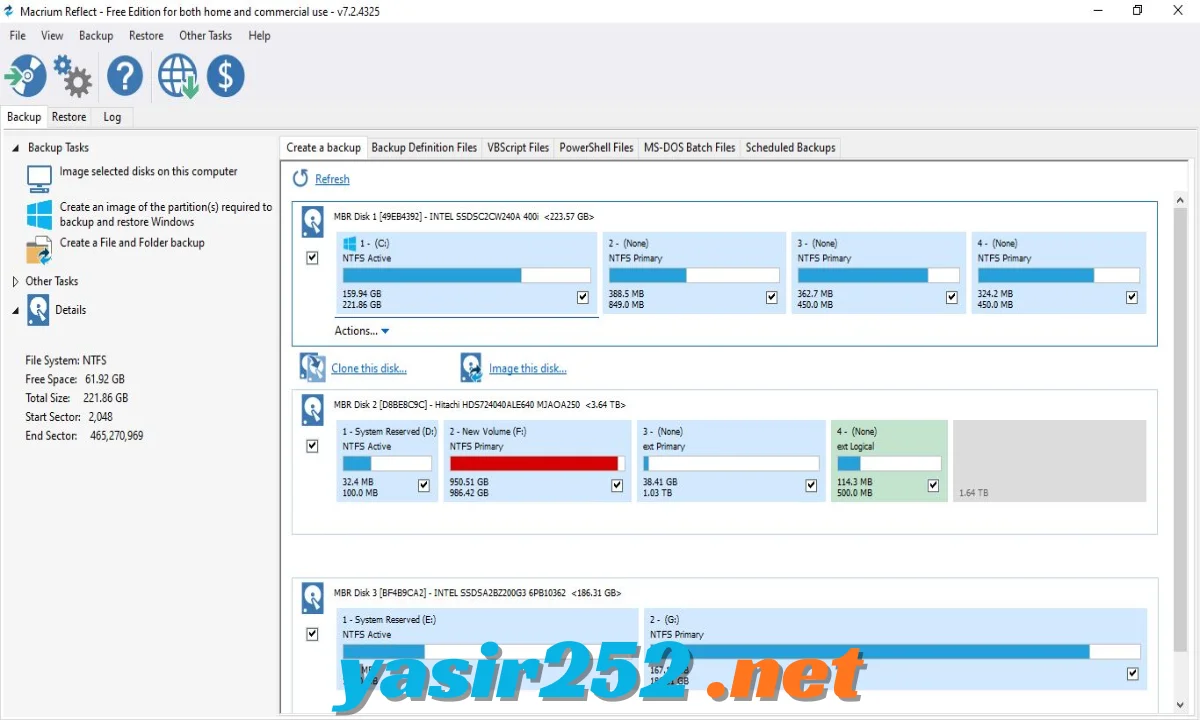Viewport: 1200px width, 720px height.
Task: Toggle the checkbox for partition 1 (C:)
Action: point(583,297)
